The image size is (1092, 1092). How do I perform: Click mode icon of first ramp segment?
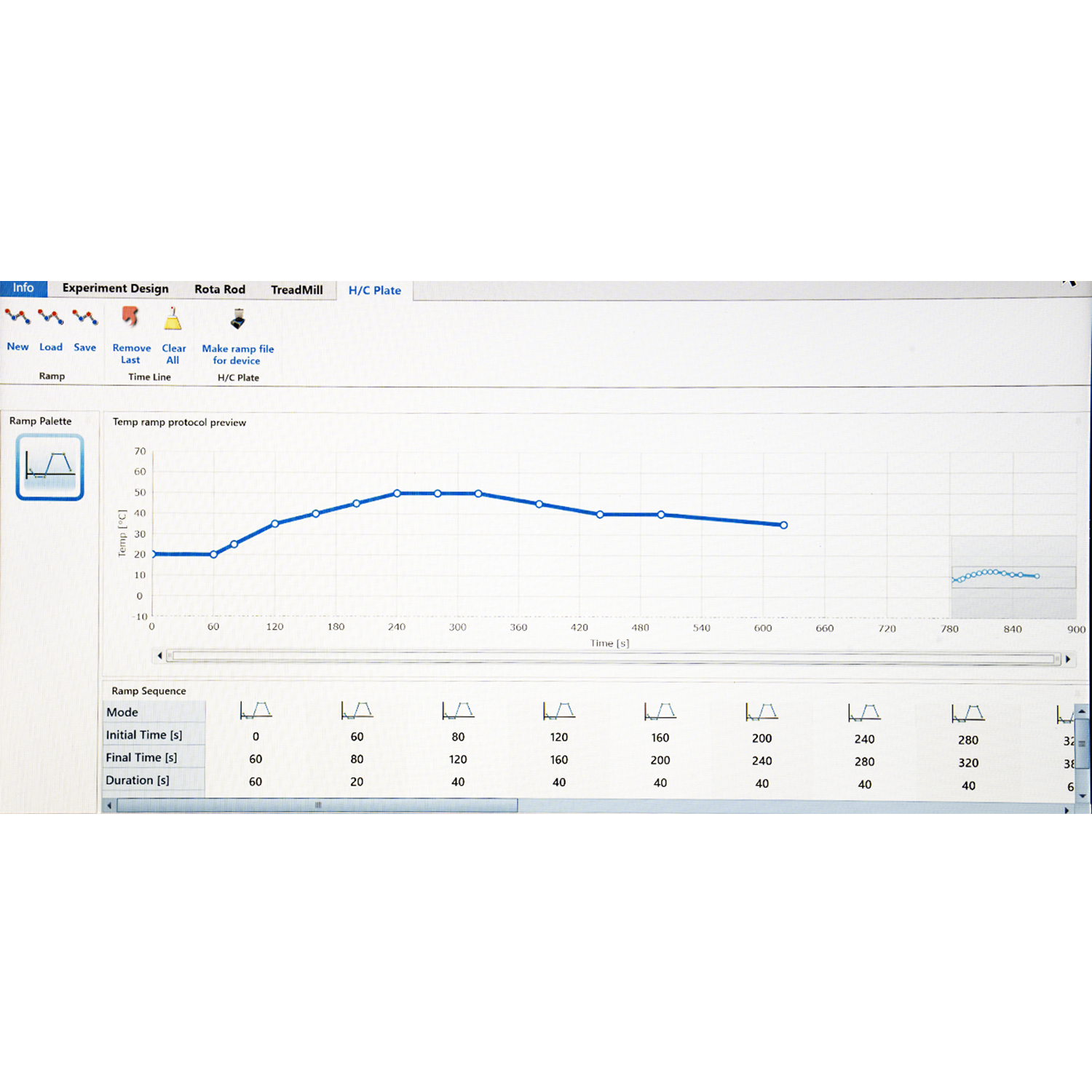256,711
